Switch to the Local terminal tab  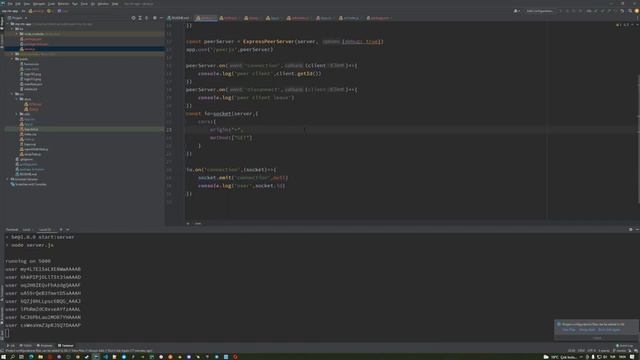(27, 229)
